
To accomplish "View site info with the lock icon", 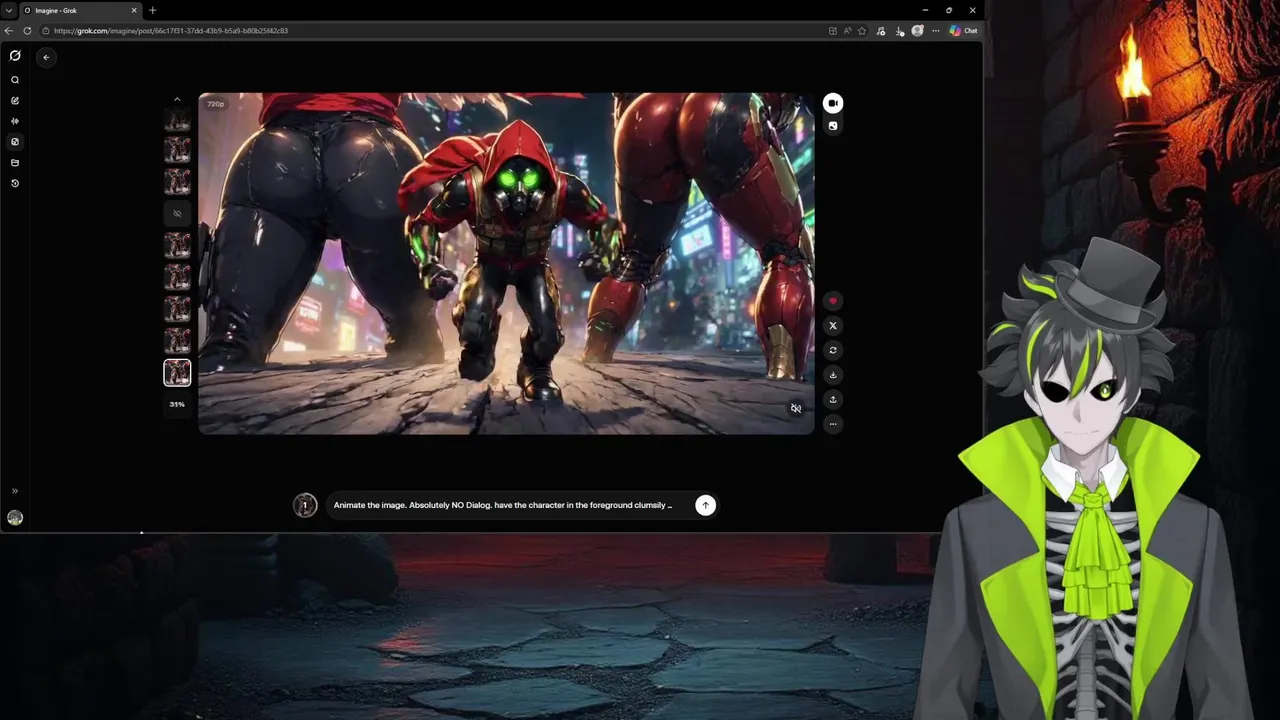I will (x=46, y=31).
